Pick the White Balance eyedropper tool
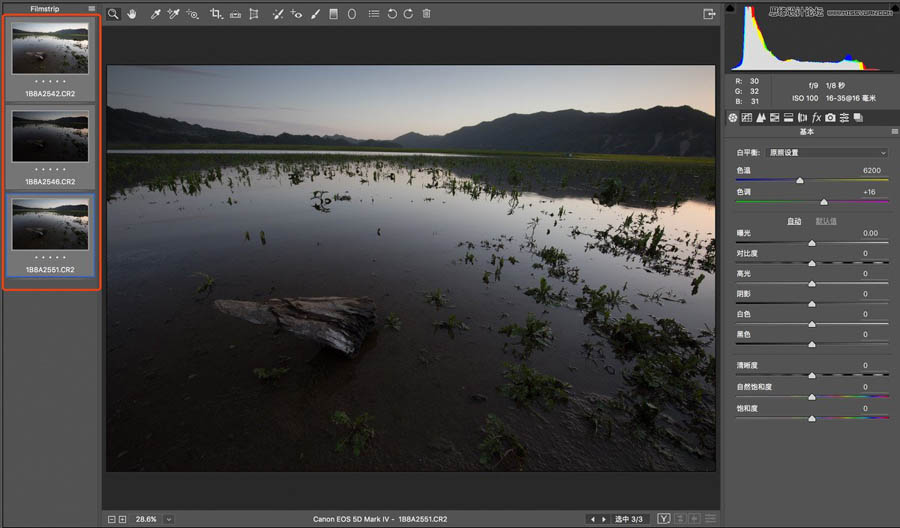This screenshot has height=528, width=900. click(x=155, y=14)
